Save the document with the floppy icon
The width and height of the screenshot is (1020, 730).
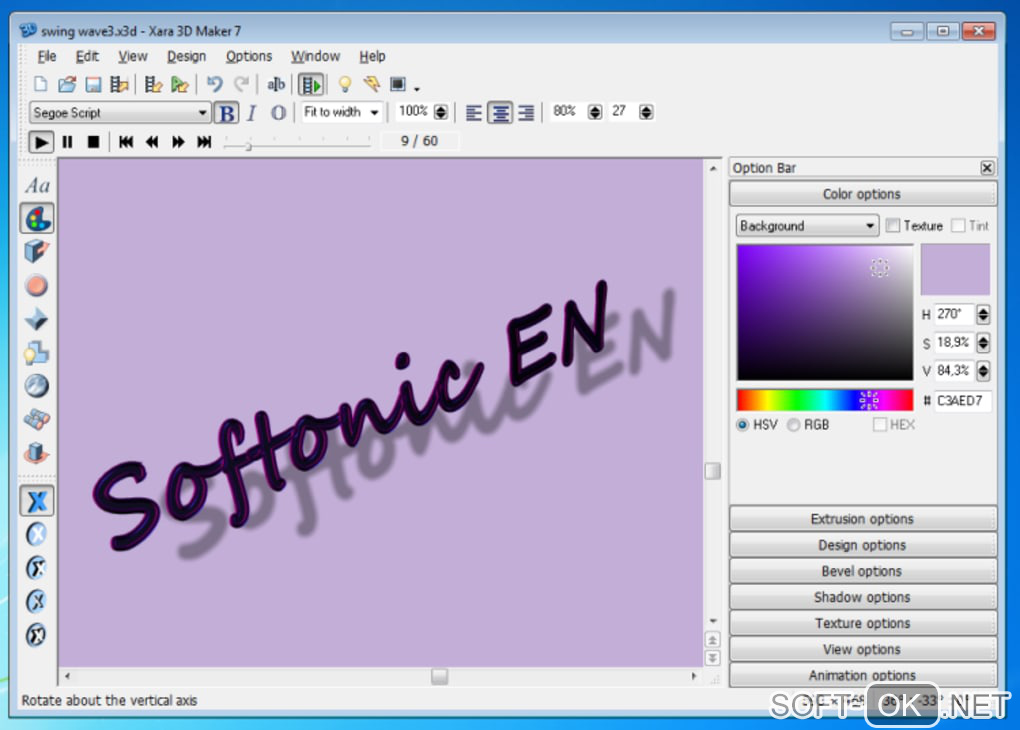(93, 84)
